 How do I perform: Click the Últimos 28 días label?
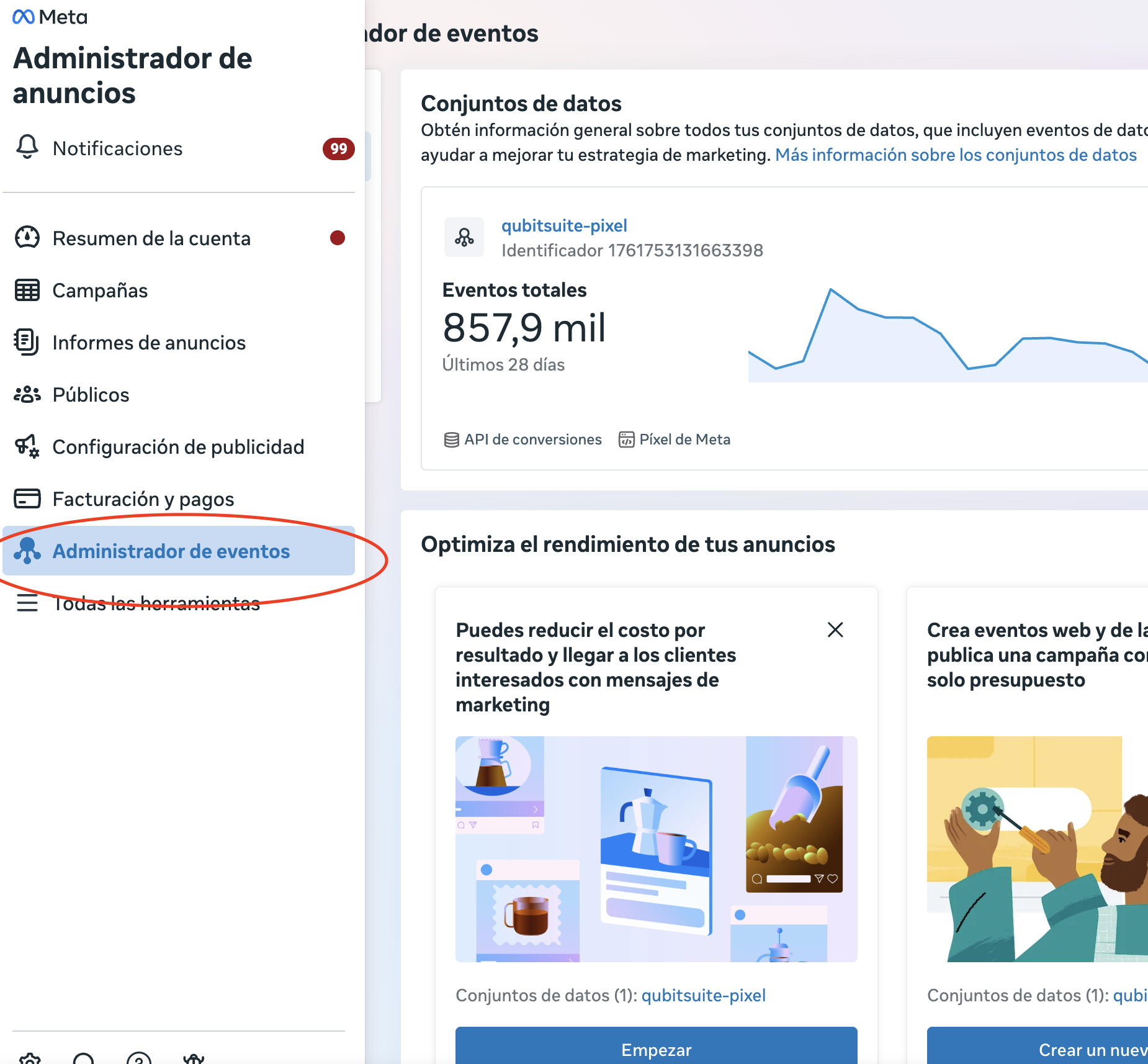tap(503, 364)
